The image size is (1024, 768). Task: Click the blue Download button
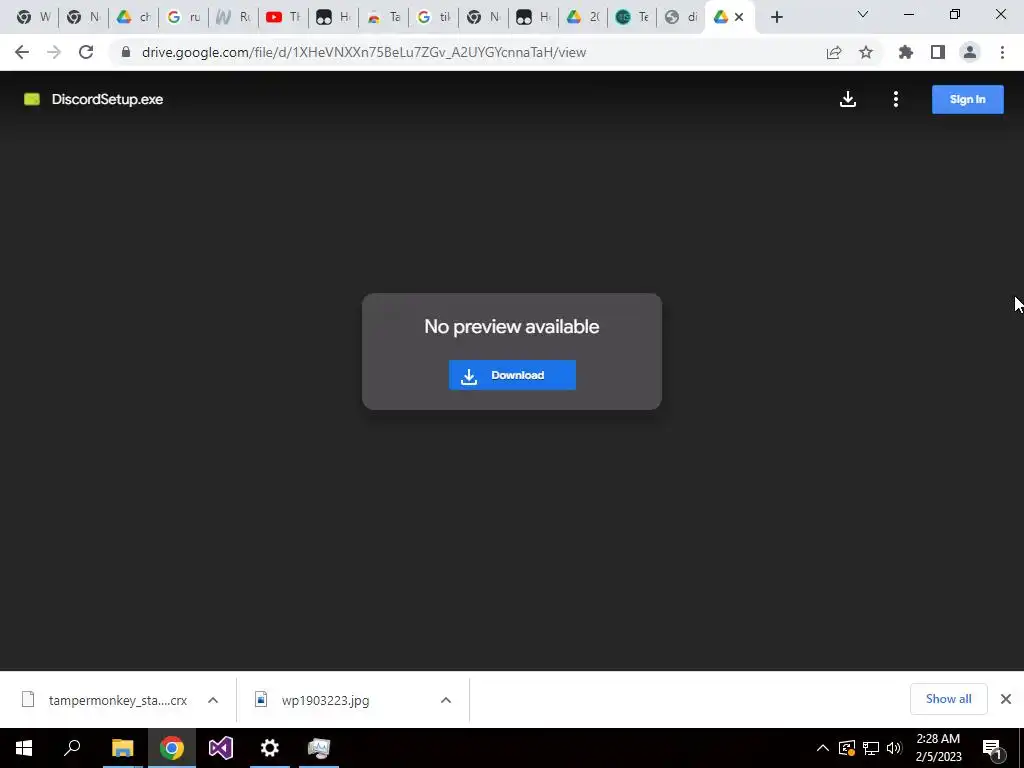[x=512, y=375]
